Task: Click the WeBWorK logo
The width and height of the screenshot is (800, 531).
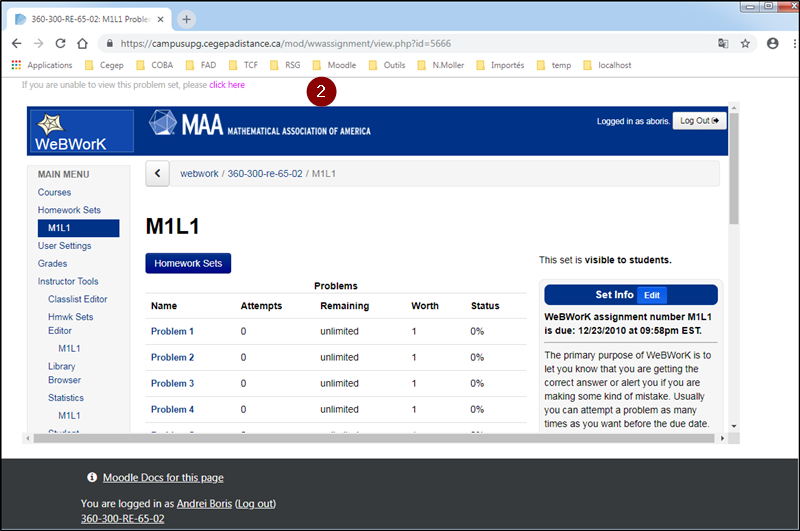Action: (81, 131)
